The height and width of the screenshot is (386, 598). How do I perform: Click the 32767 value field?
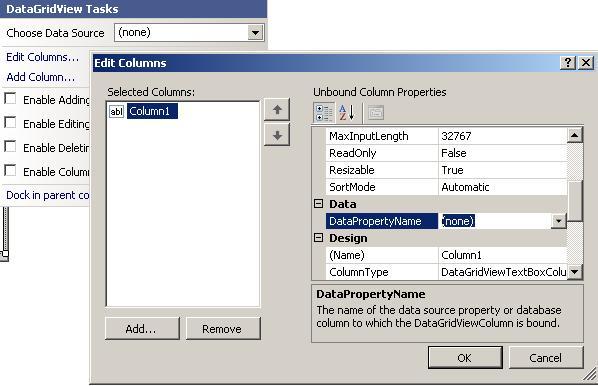(x=503, y=136)
